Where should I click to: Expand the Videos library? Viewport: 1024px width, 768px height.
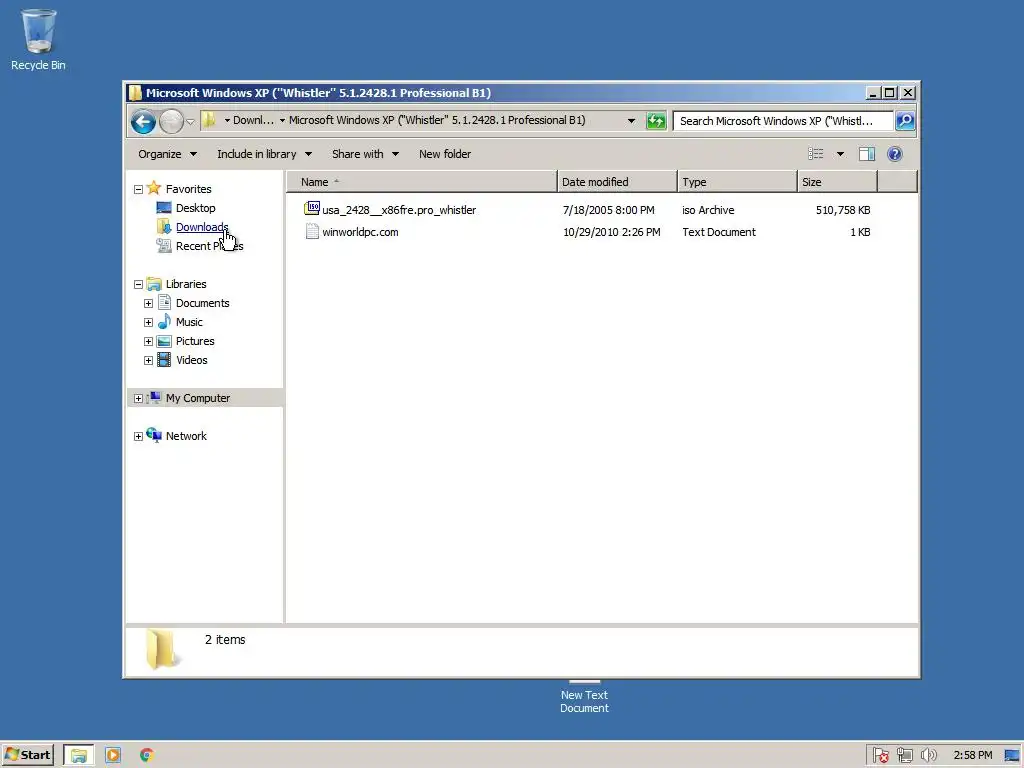coord(148,360)
